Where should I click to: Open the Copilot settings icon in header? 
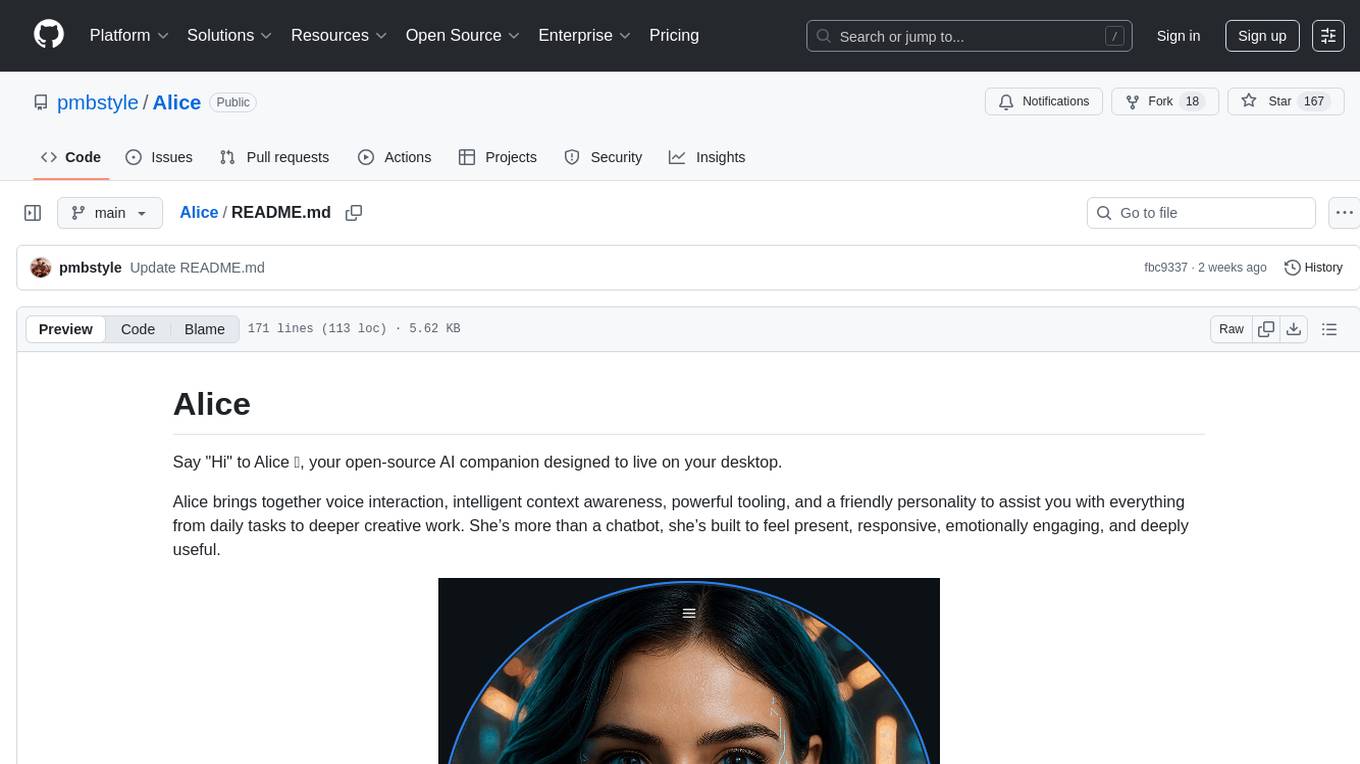pos(1328,36)
